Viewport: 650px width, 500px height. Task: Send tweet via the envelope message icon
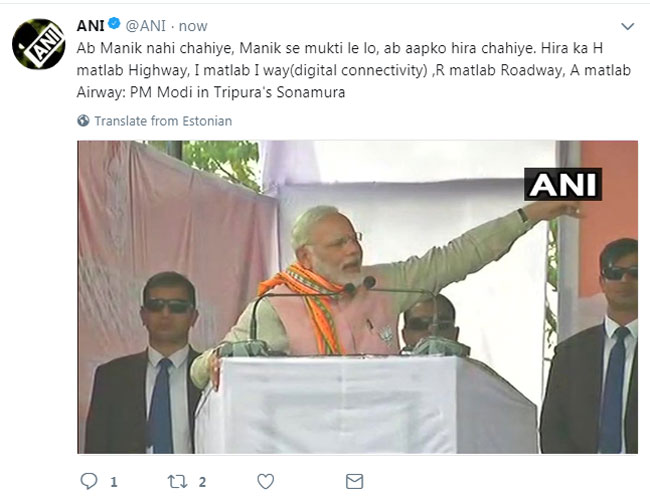click(x=354, y=481)
